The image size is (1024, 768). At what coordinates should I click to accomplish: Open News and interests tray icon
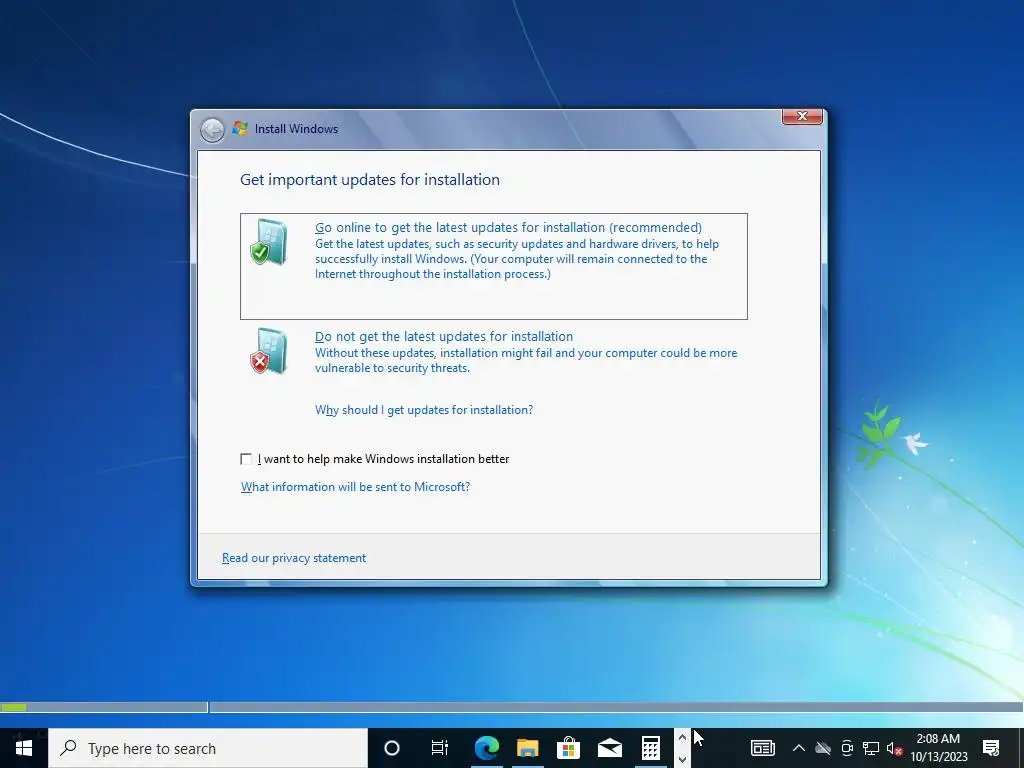coord(763,748)
